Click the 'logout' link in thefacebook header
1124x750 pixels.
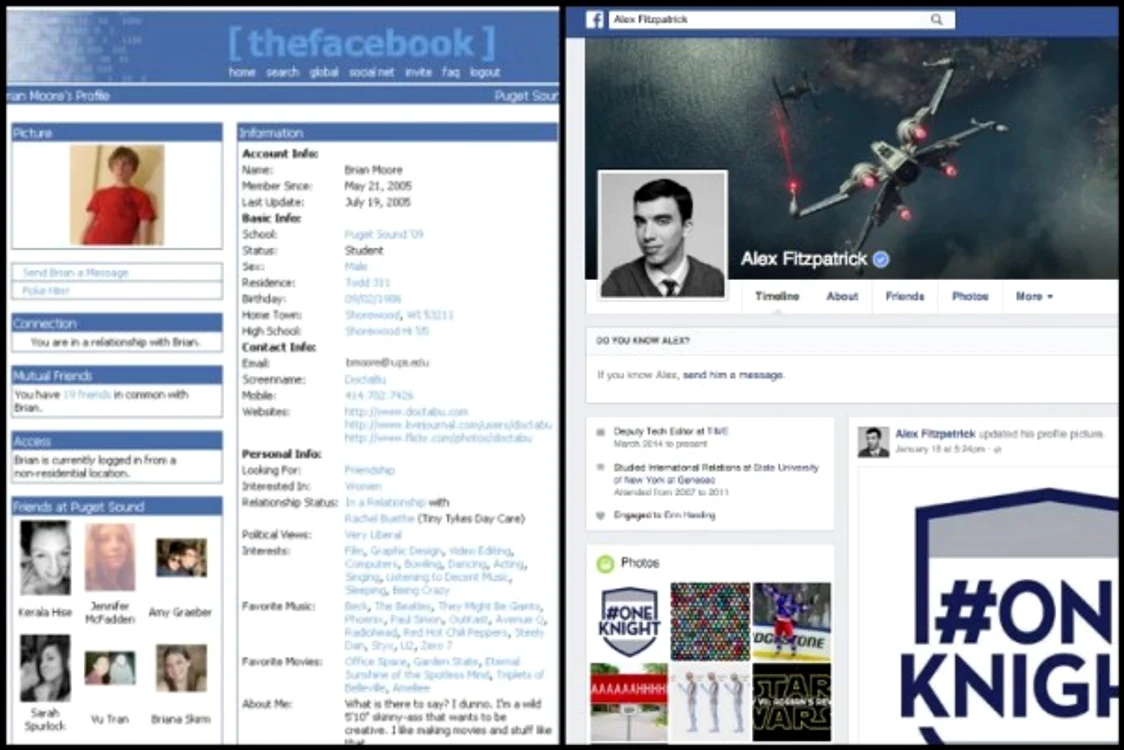(x=485, y=72)
